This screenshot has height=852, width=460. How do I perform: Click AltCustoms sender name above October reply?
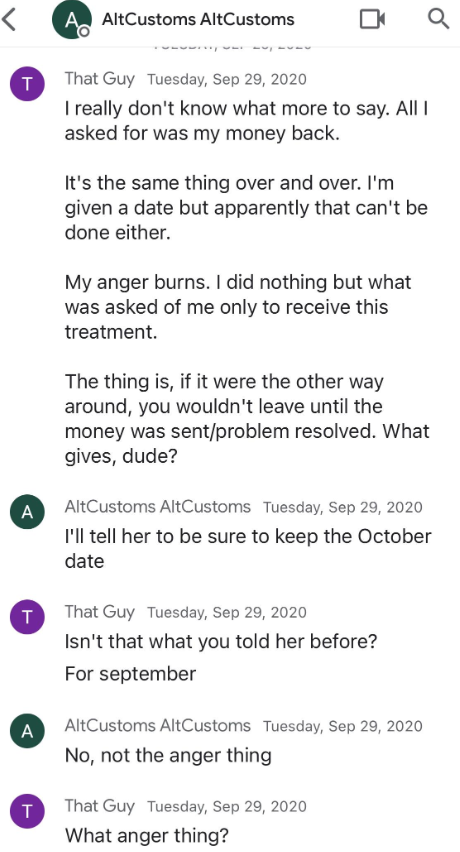(x=157, y=507)
